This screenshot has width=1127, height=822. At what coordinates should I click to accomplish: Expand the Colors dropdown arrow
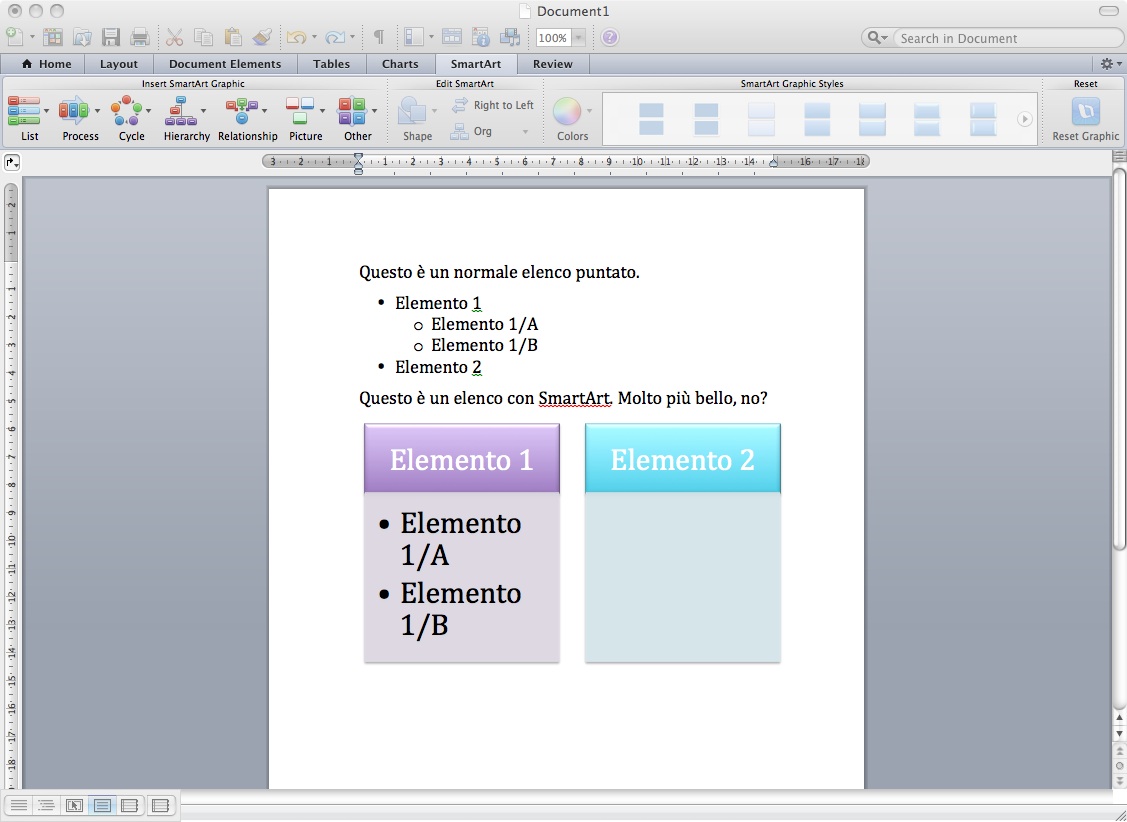pos(589,111)
